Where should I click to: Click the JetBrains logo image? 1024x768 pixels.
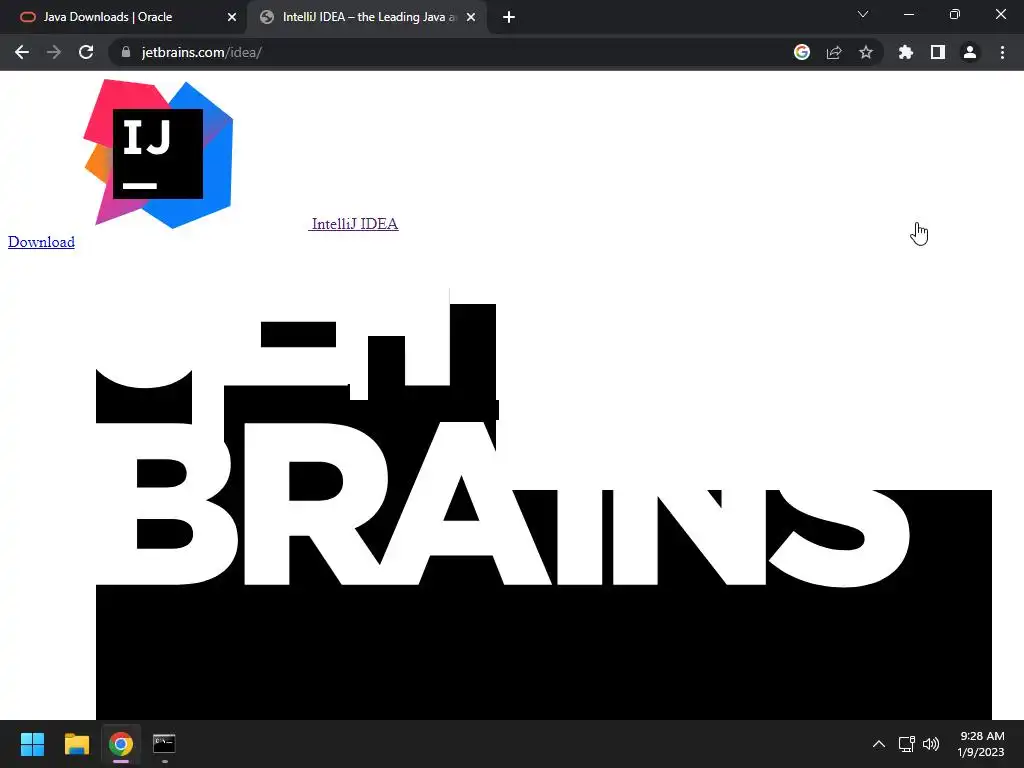click(543, 504)
